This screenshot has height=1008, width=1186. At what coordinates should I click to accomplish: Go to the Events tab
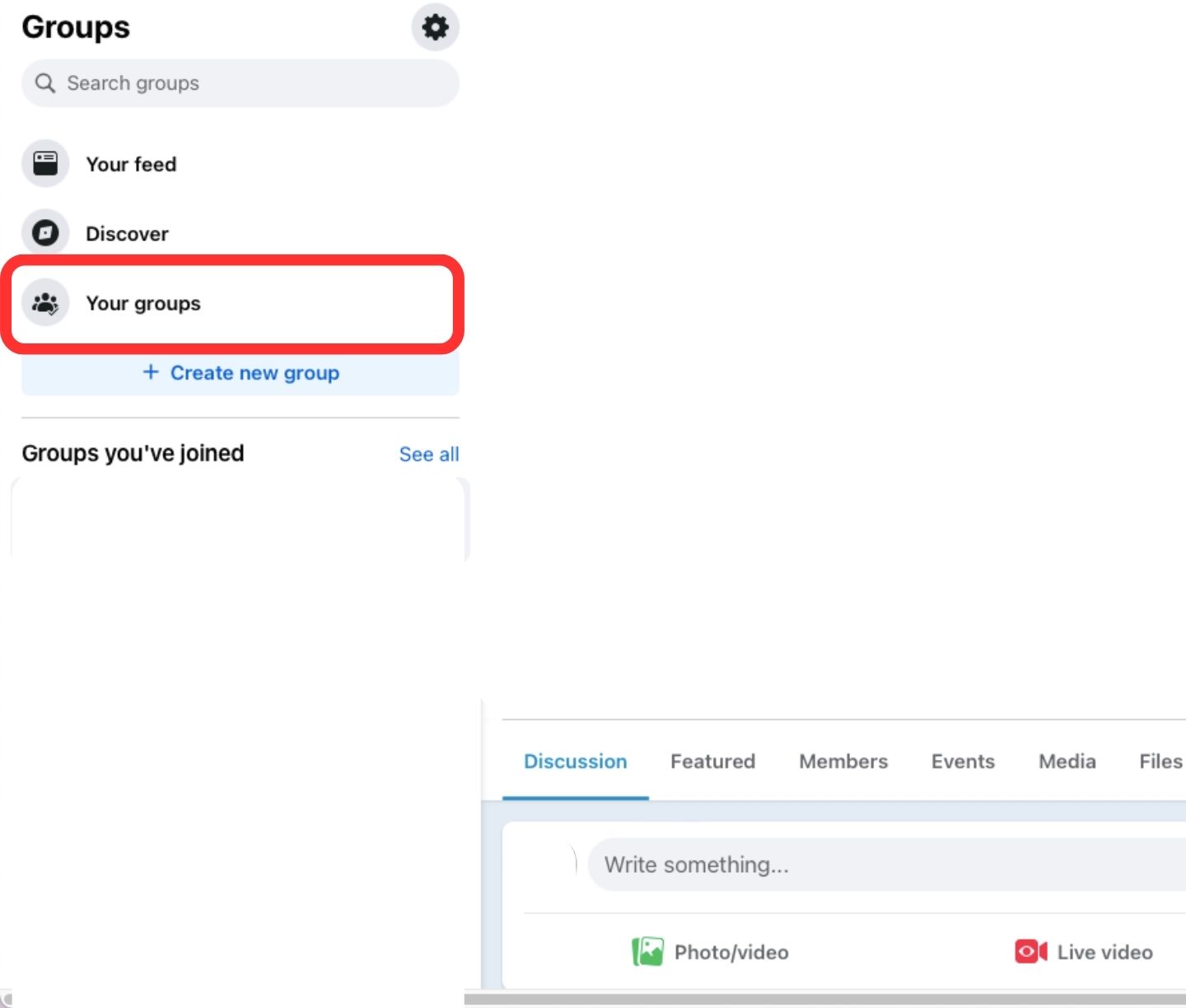[963, 762]
